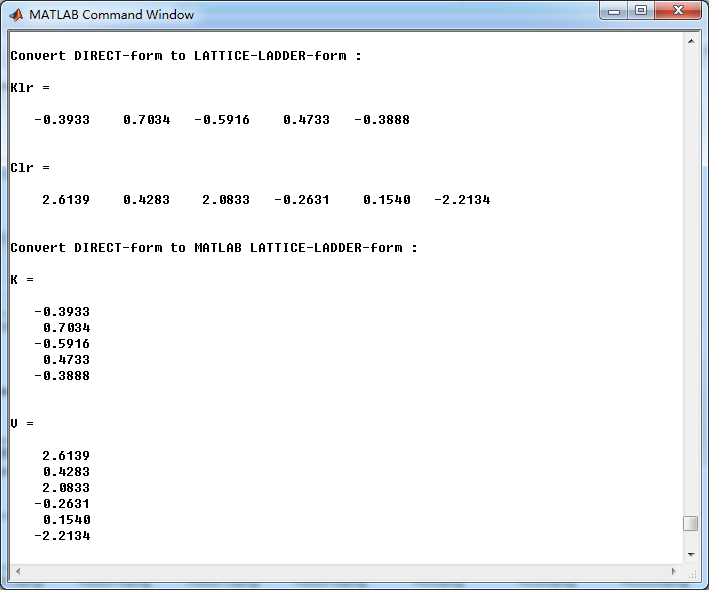Minimize the MATLAB Command Window
The width and height of the screenshot is (709, 590).
pos(614,11)
